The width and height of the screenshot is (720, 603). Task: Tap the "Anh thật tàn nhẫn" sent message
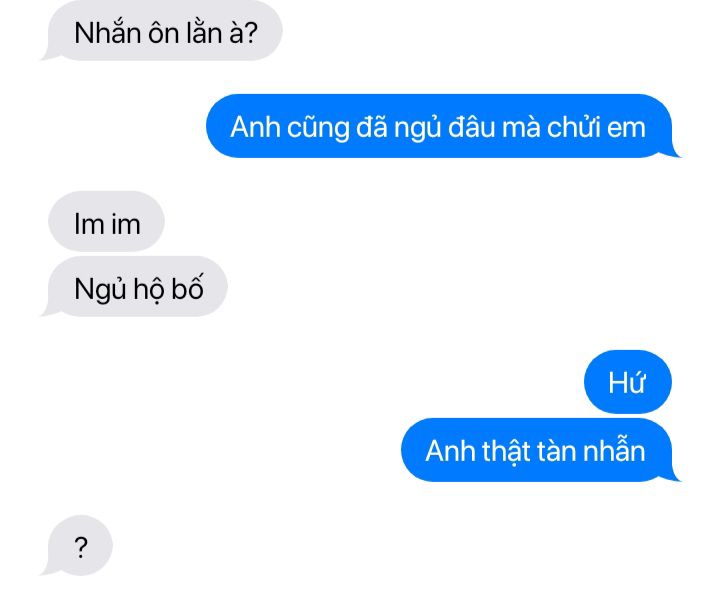[541, 450]
